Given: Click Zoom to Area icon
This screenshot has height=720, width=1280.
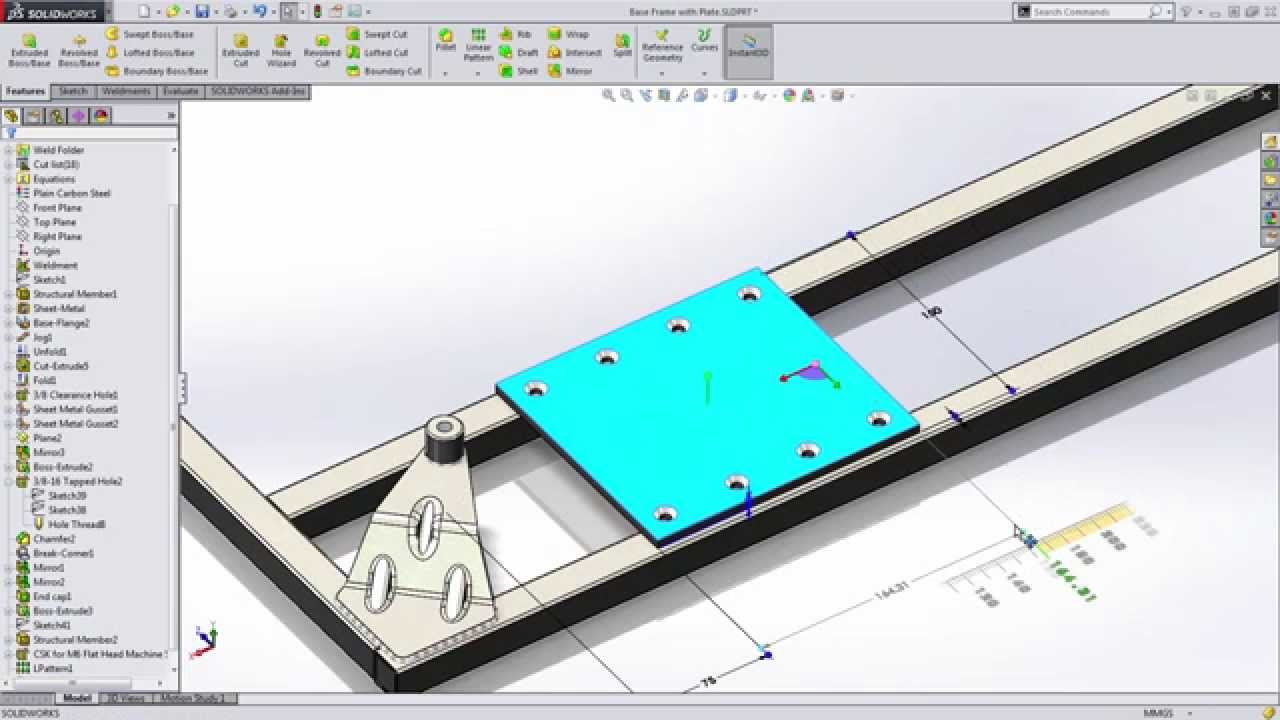Looking at the screenshot, I should (627, 96).
